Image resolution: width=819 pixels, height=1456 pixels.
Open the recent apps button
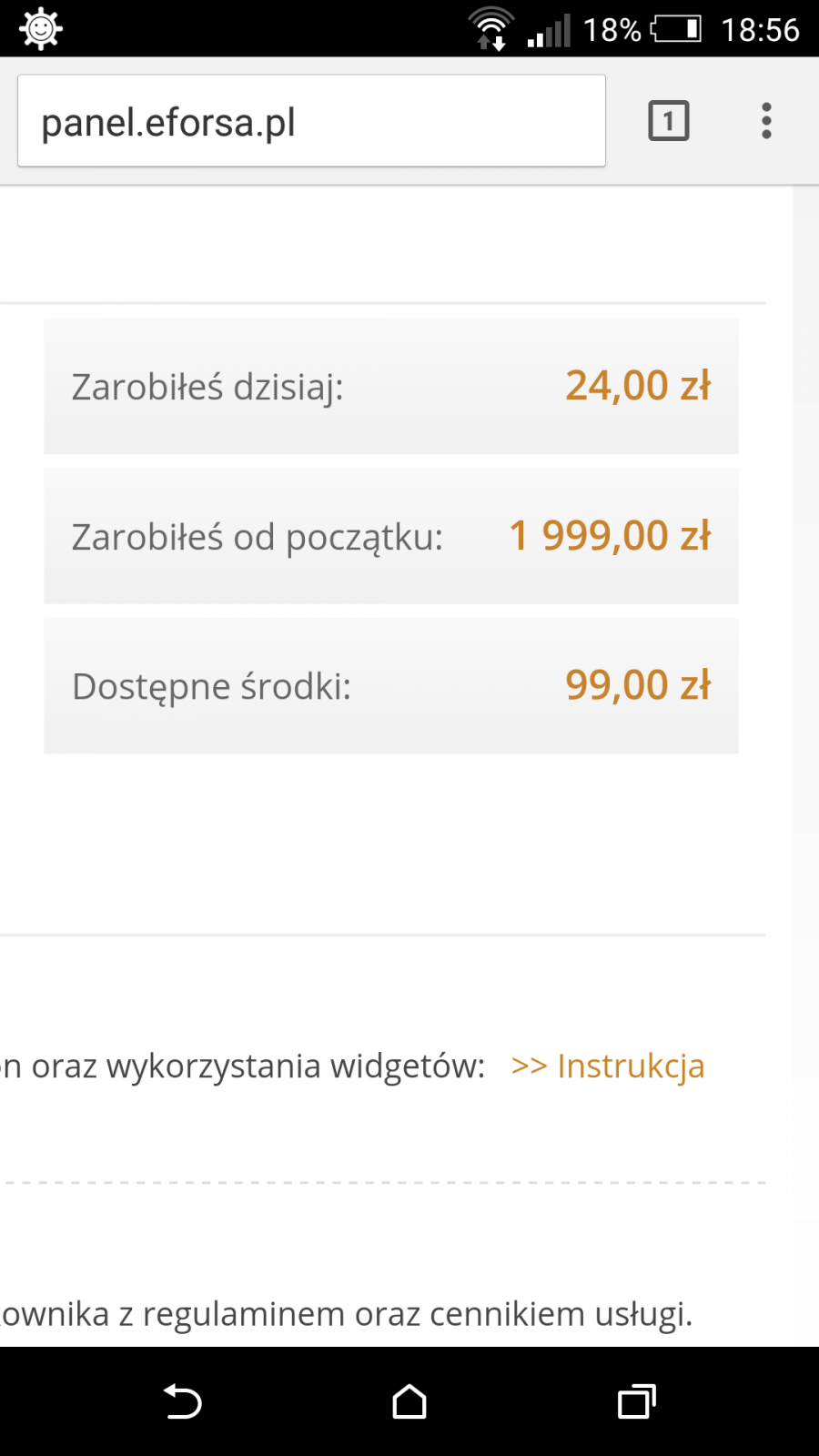coord(636,1401)
